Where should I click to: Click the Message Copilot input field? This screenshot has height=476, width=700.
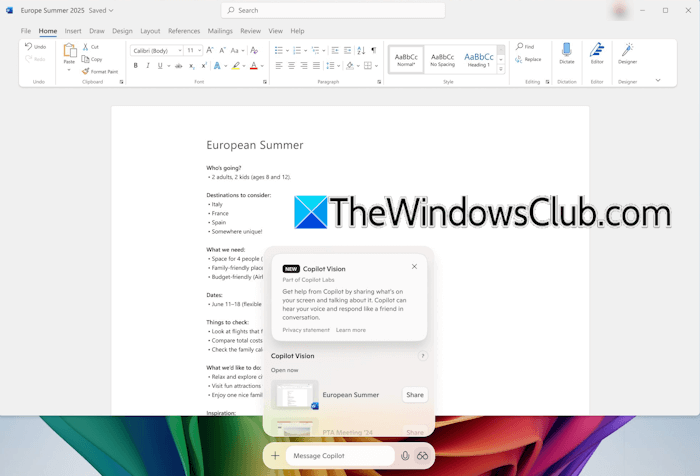click(x=340, y=455)
